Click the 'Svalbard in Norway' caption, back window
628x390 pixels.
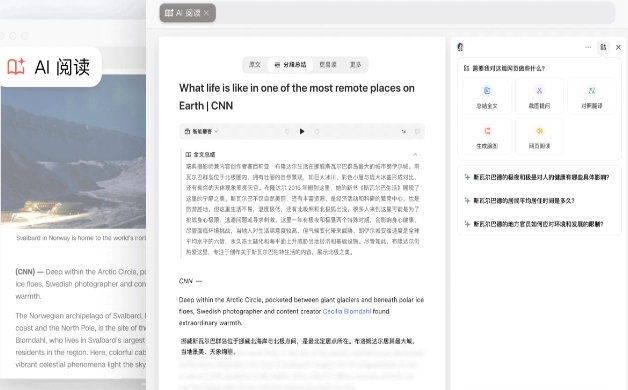pyautogui.click(x=81, y=238)
